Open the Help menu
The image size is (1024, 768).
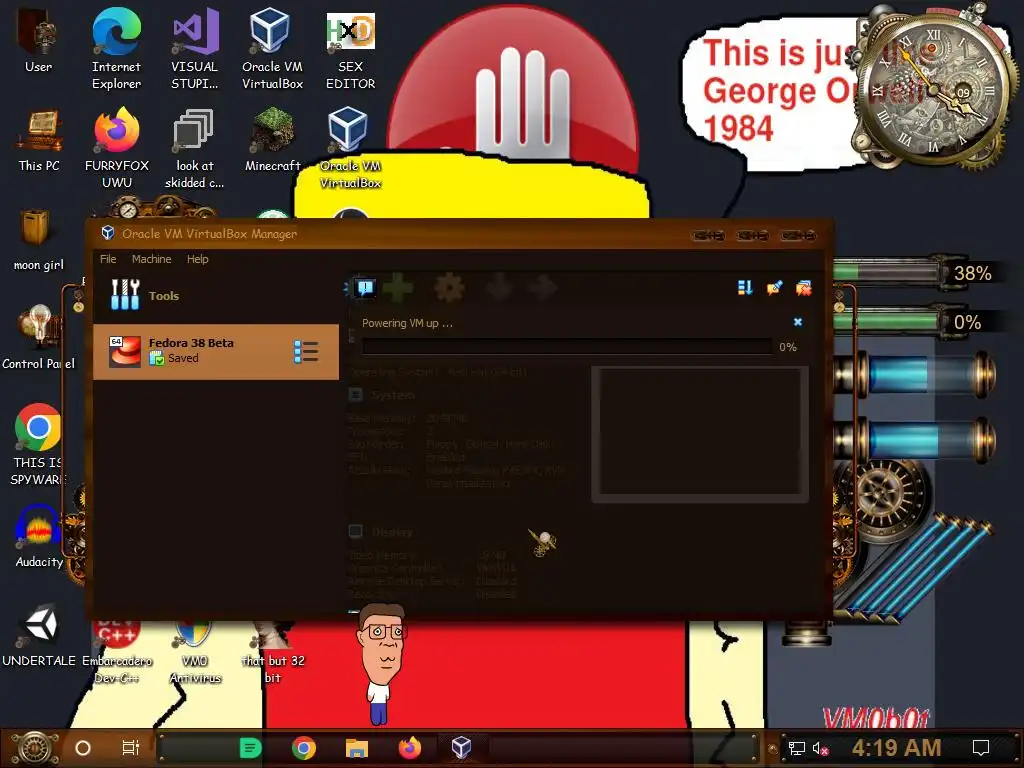tap(197, 259)
